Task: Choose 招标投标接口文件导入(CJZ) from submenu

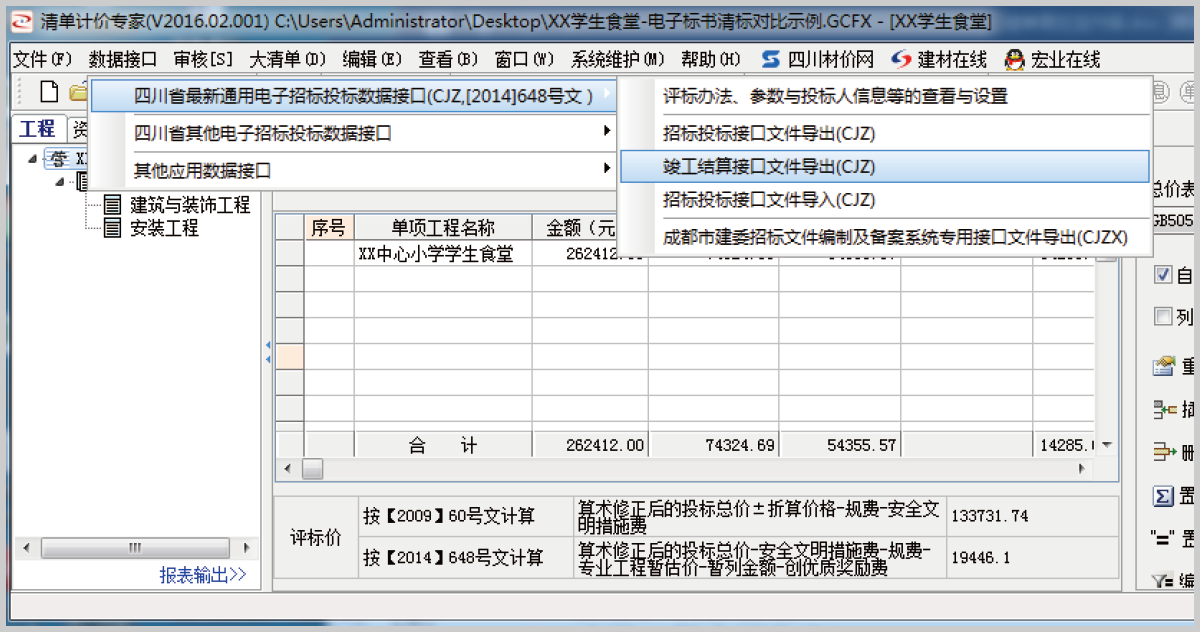Action: tap(768, 200)
